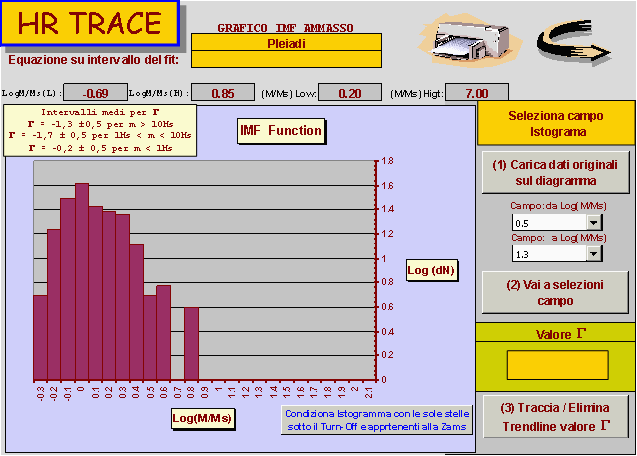637x456 pixels.
Task: Click '(2) Vai a selezioni campo' button
Action: (x=555, y=293)
